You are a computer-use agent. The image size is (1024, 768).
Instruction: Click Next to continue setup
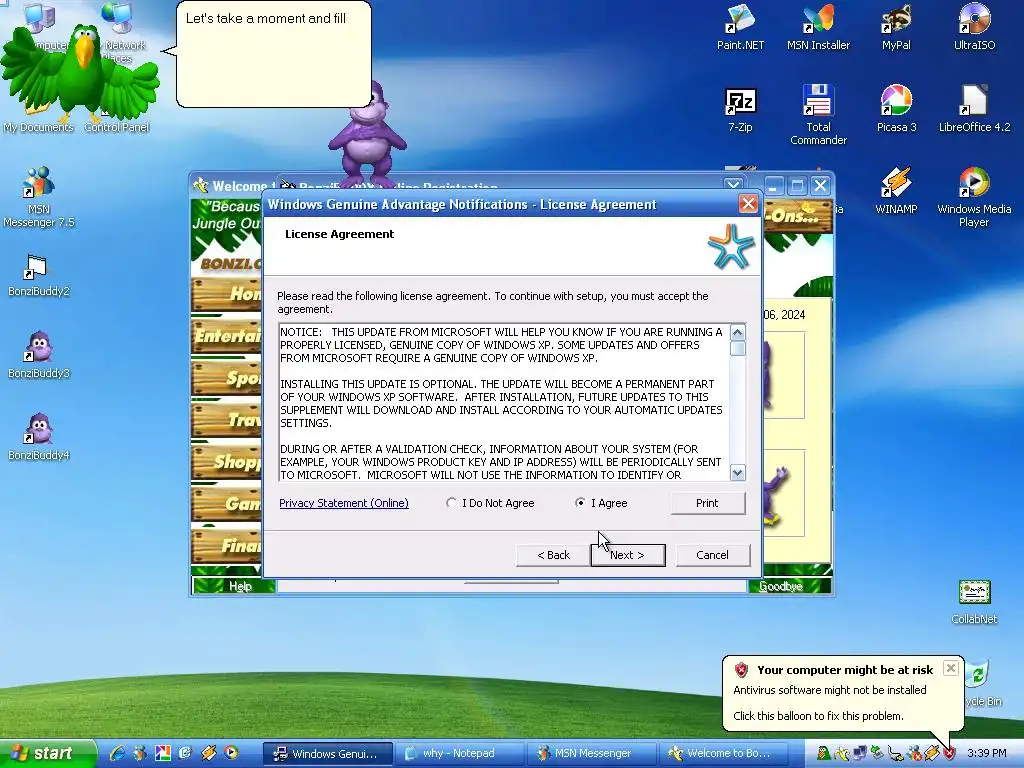(x=628, y=555)
